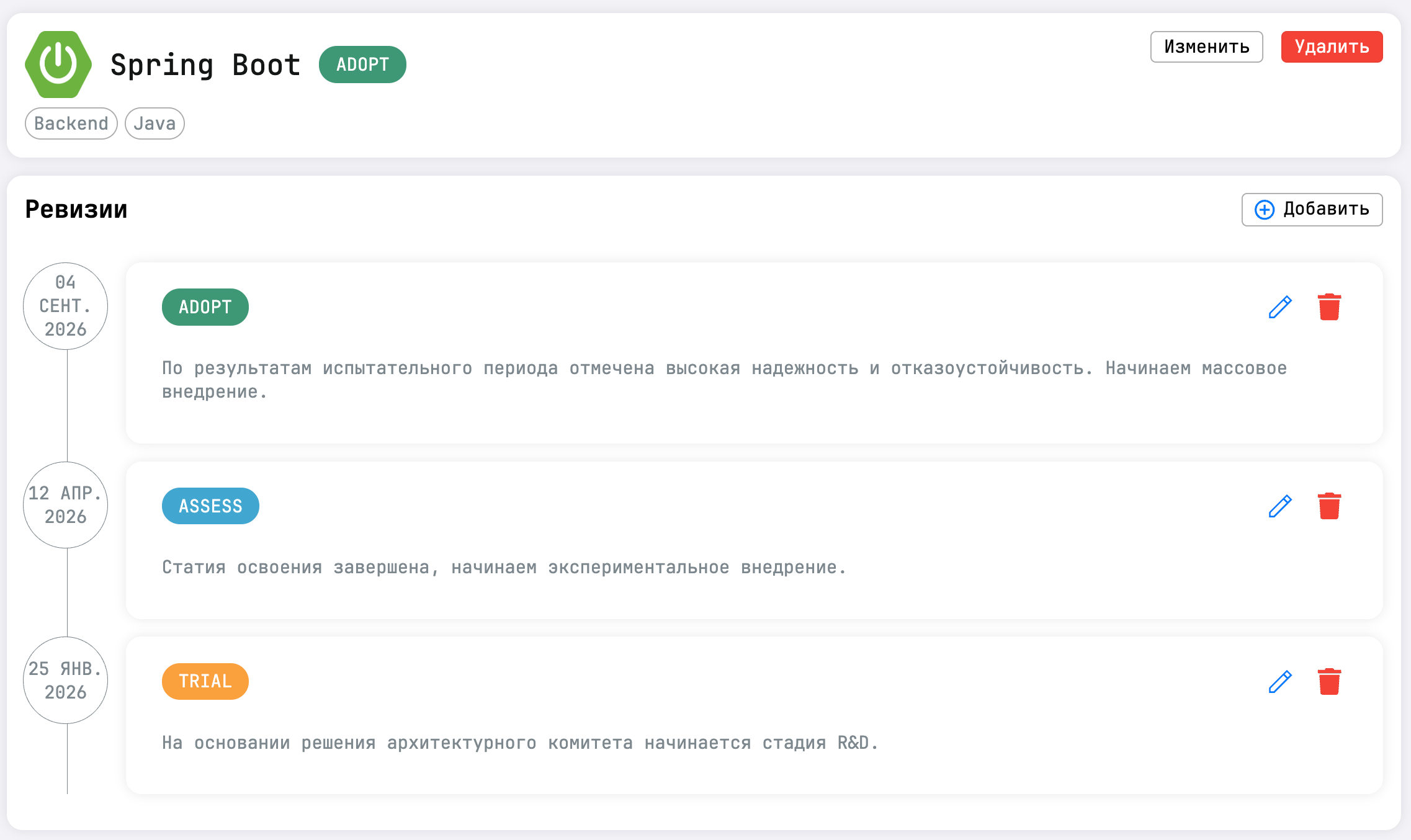Select the Backend tag

pyautogui.click(x=71, y=123)
